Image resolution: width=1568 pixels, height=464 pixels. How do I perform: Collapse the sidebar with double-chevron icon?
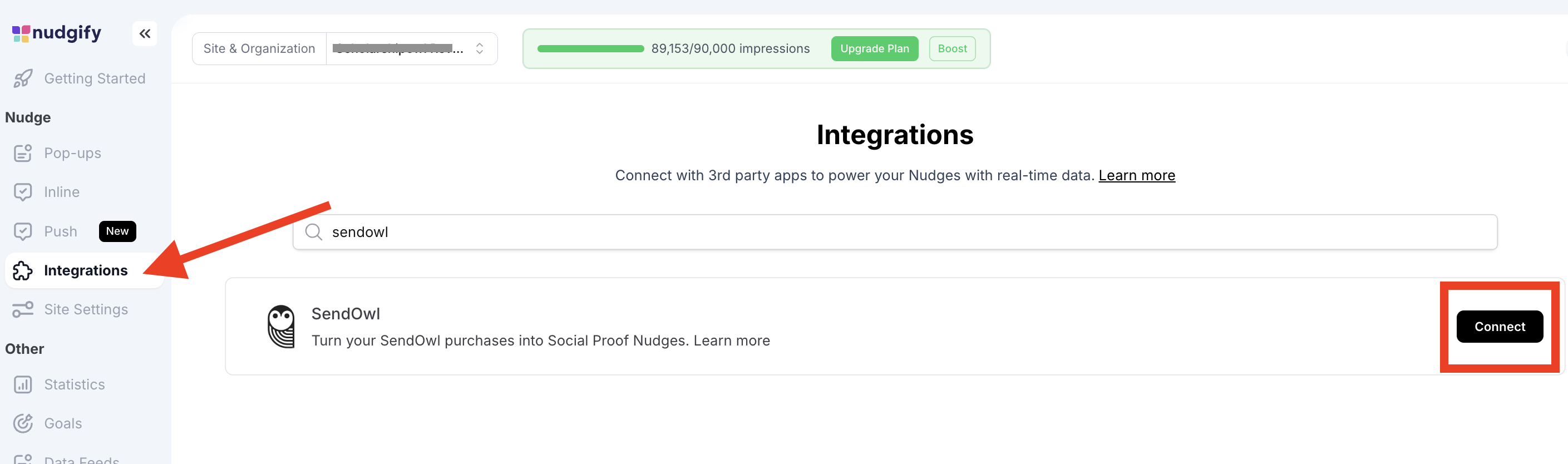point(144,33)
